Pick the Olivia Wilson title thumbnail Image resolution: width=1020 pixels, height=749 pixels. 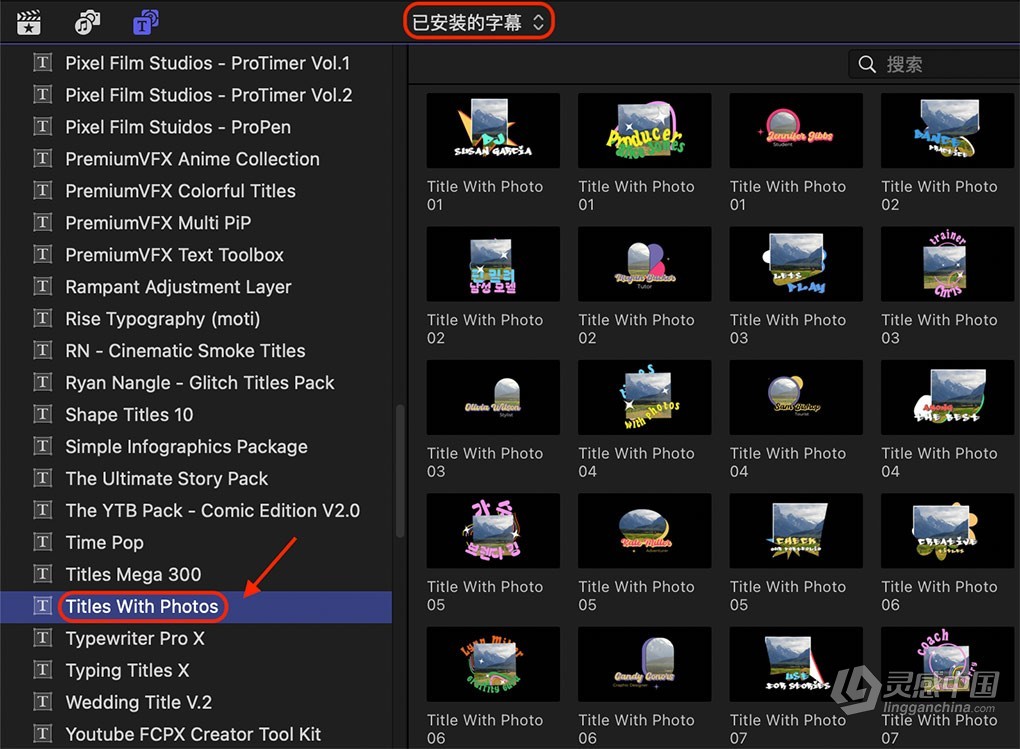(493, 397)
